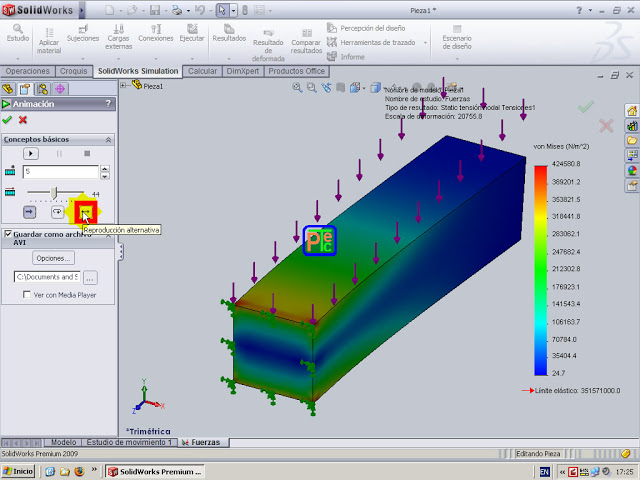Play the animation
Viewport: 640px width, 480px height.
[31, 153]
